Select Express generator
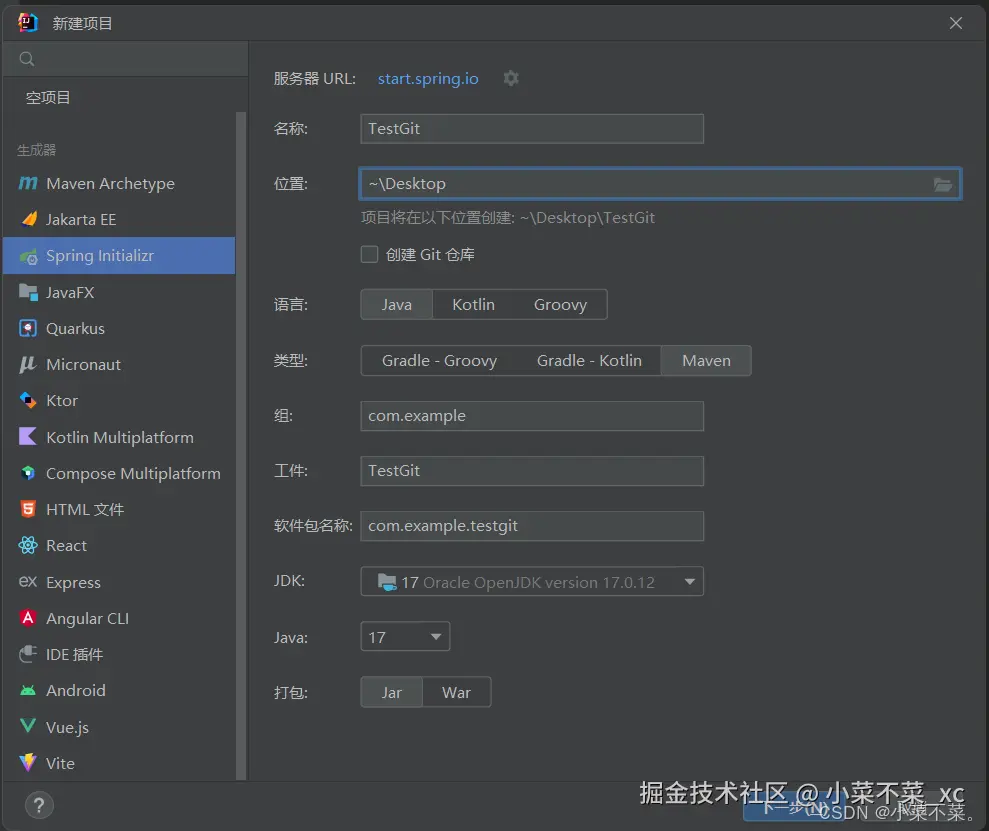The image size is (989, 831). [119, 582]
